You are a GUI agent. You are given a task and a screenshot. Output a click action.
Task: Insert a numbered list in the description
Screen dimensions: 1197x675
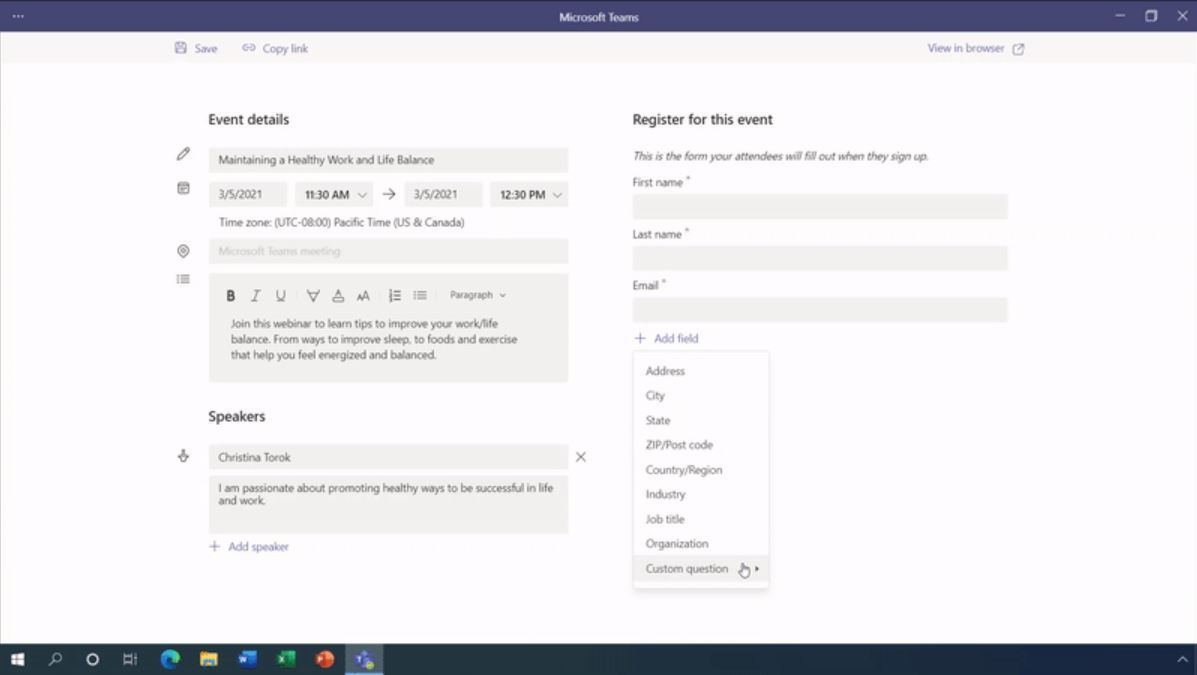click(394, 295)
